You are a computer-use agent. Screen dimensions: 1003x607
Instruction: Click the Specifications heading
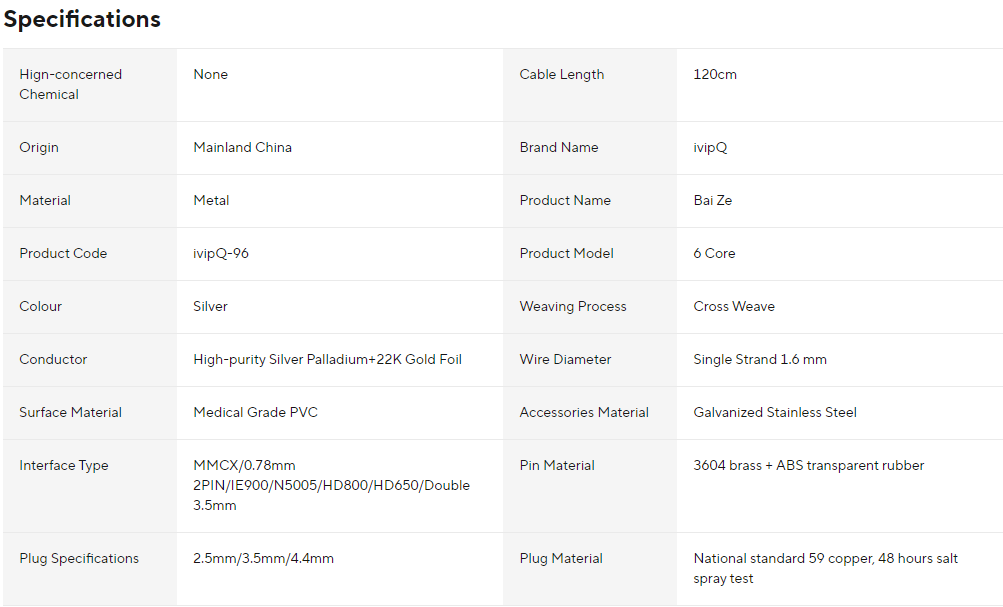pos(82,19)
